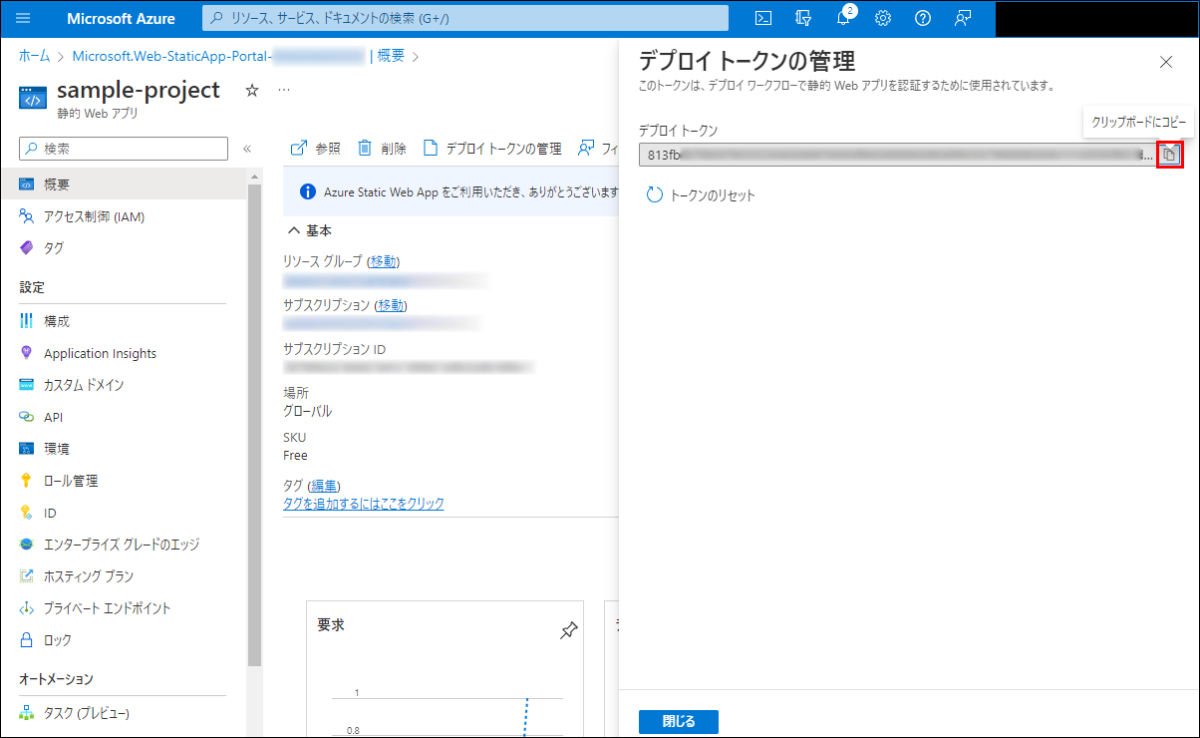Viewport: 1200px width, 738px height.
Task: Click タグを追加するにはここをクリック link
Action: (364, 504)
